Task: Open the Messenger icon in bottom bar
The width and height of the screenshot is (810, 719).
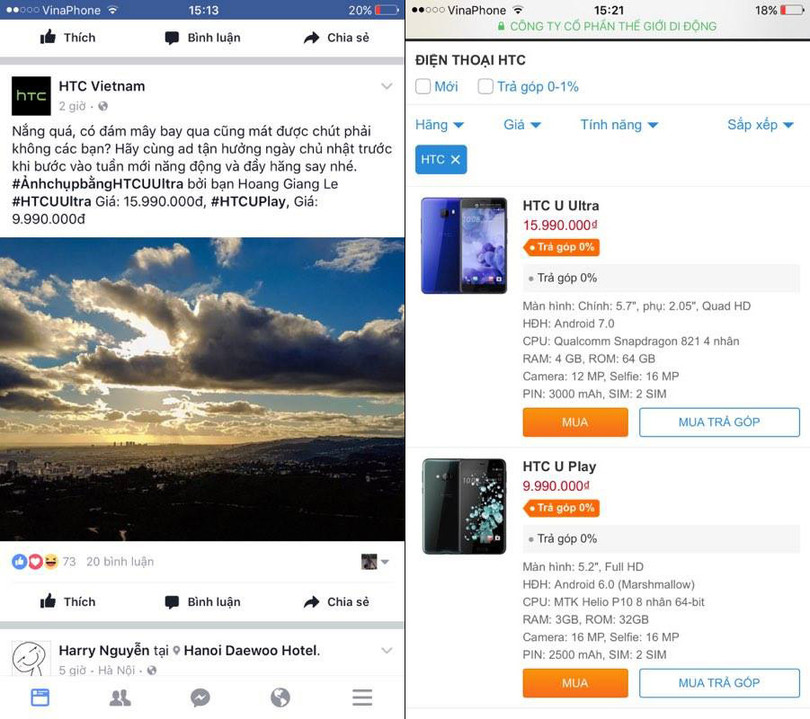Action: click(x=200, y=698)
